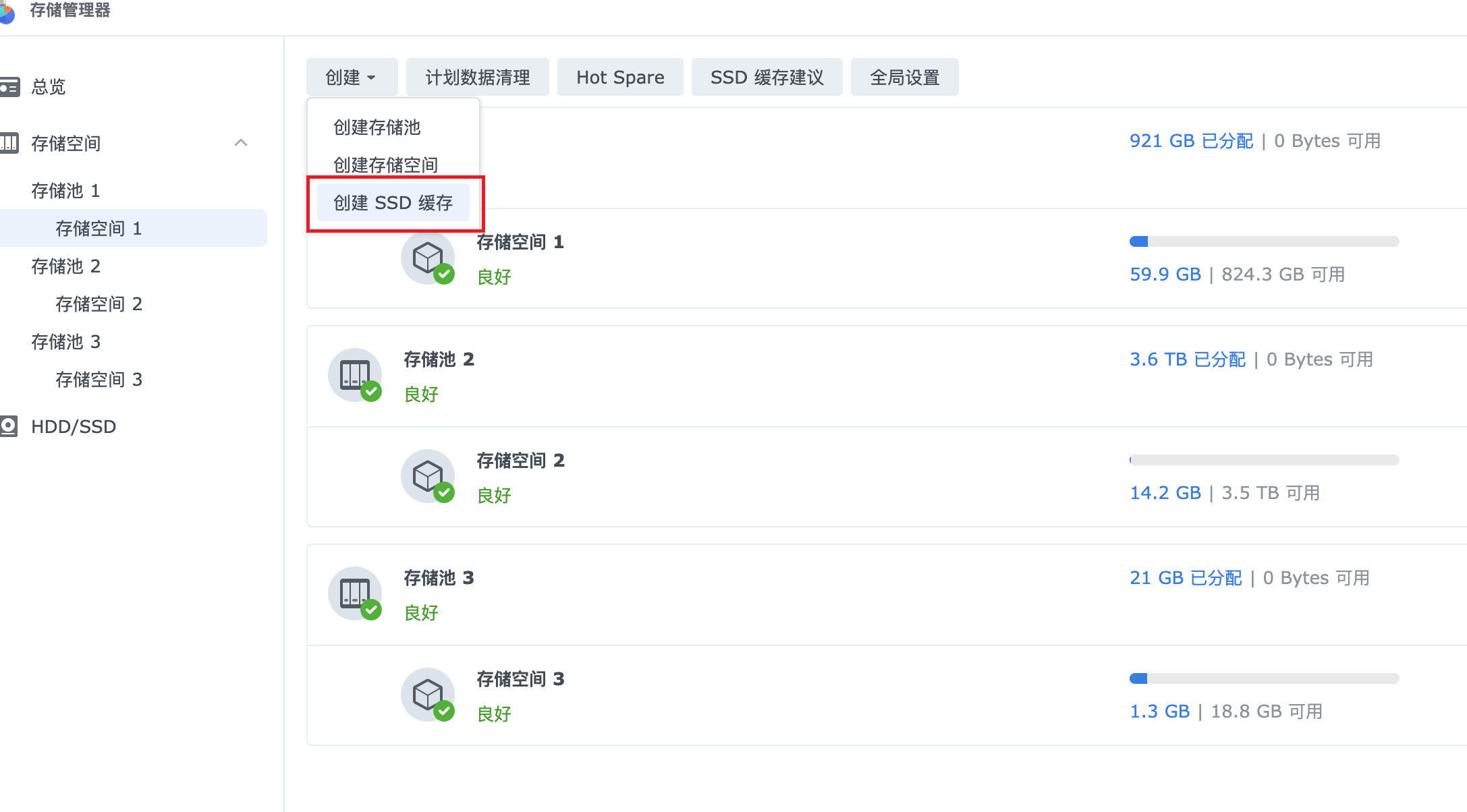Viewport: 1467px width, 812px height.
Task: Select 创建 SSD 缓存 menu option
Action: (393, 203)
